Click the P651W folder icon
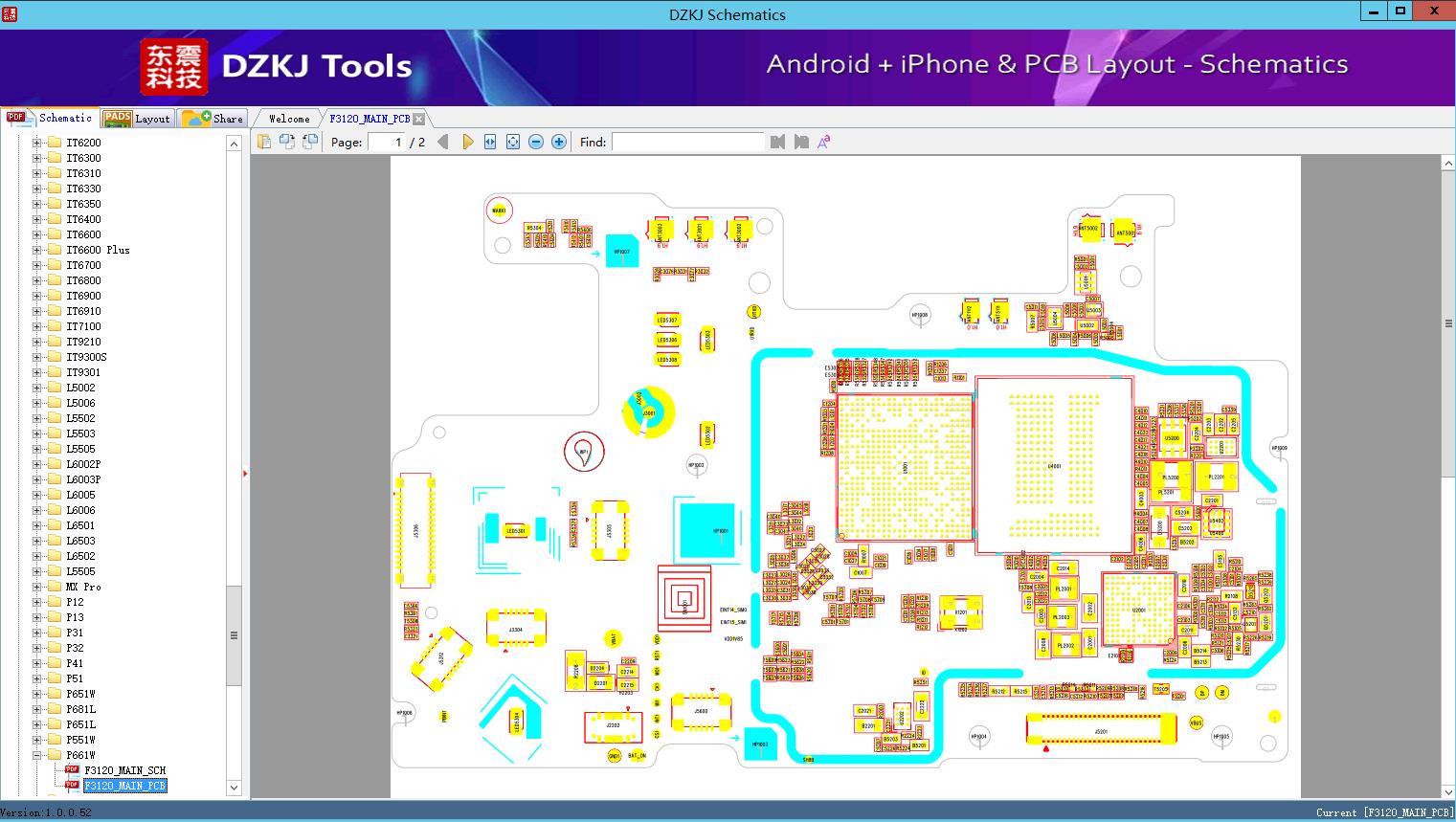 pyautogui.click(x=55, y=694)
